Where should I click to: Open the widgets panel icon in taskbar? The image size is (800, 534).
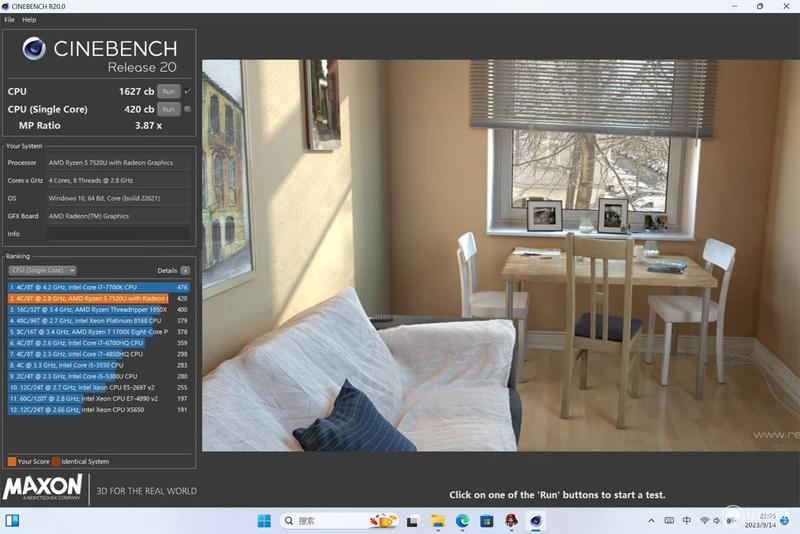click(12, 521)
